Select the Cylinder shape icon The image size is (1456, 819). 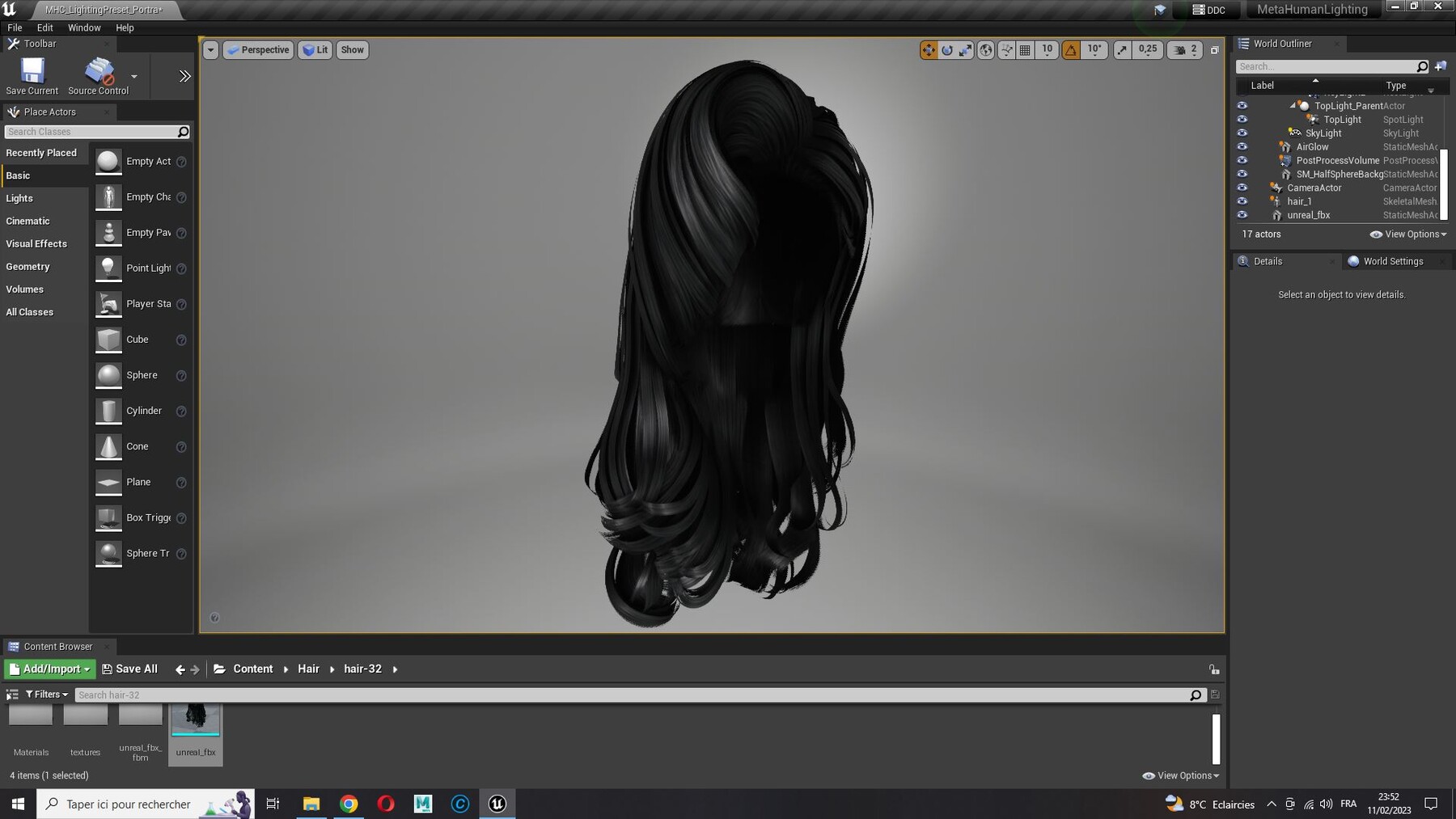(x=108, y=411)
